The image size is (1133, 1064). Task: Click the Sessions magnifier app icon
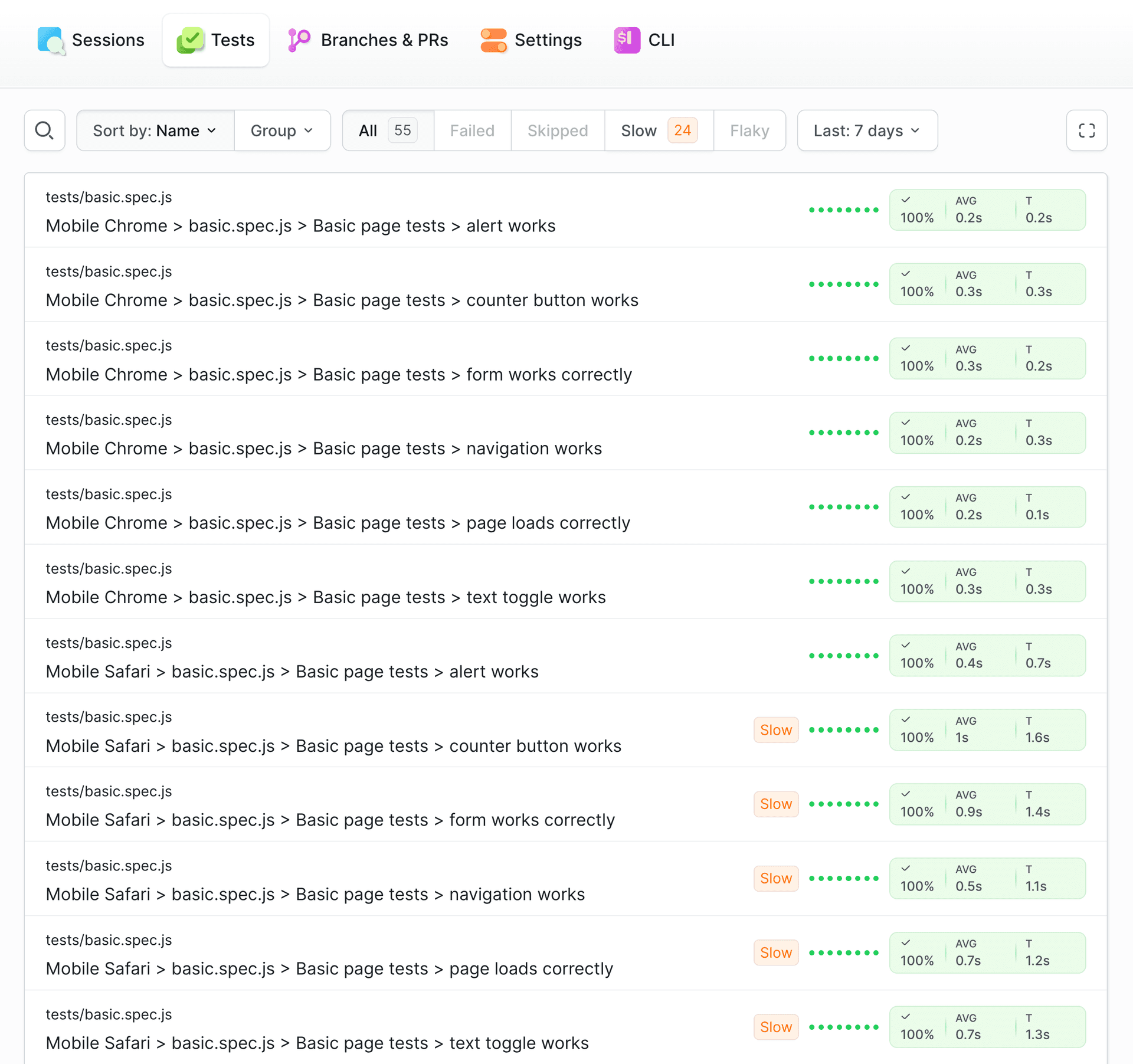[x=51, y=40]
